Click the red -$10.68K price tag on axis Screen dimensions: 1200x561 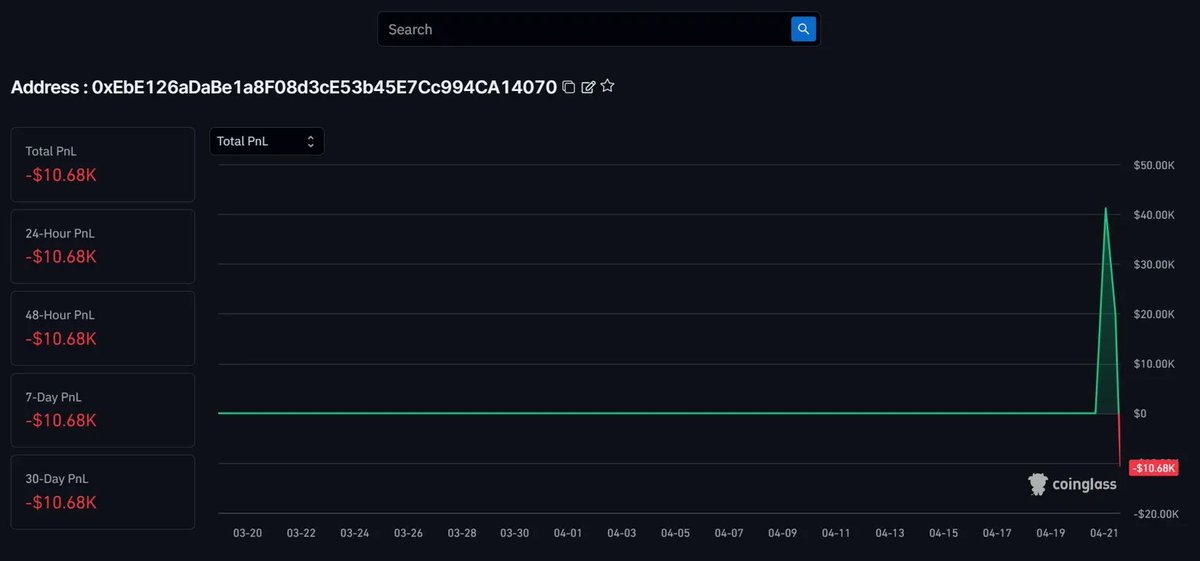(x=1154, y=468)
